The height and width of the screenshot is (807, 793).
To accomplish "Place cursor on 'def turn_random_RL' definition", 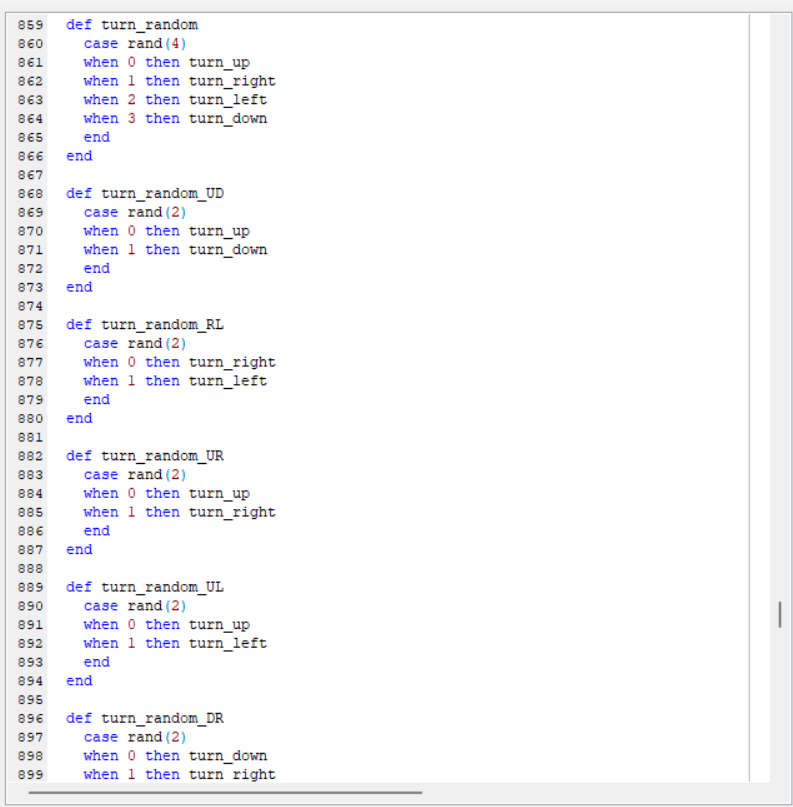I will [x=145, y=325].
